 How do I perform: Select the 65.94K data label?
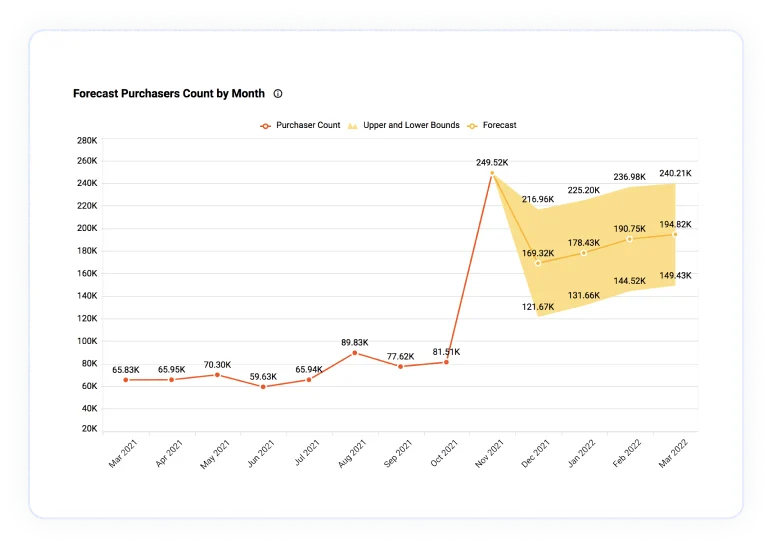309,370
